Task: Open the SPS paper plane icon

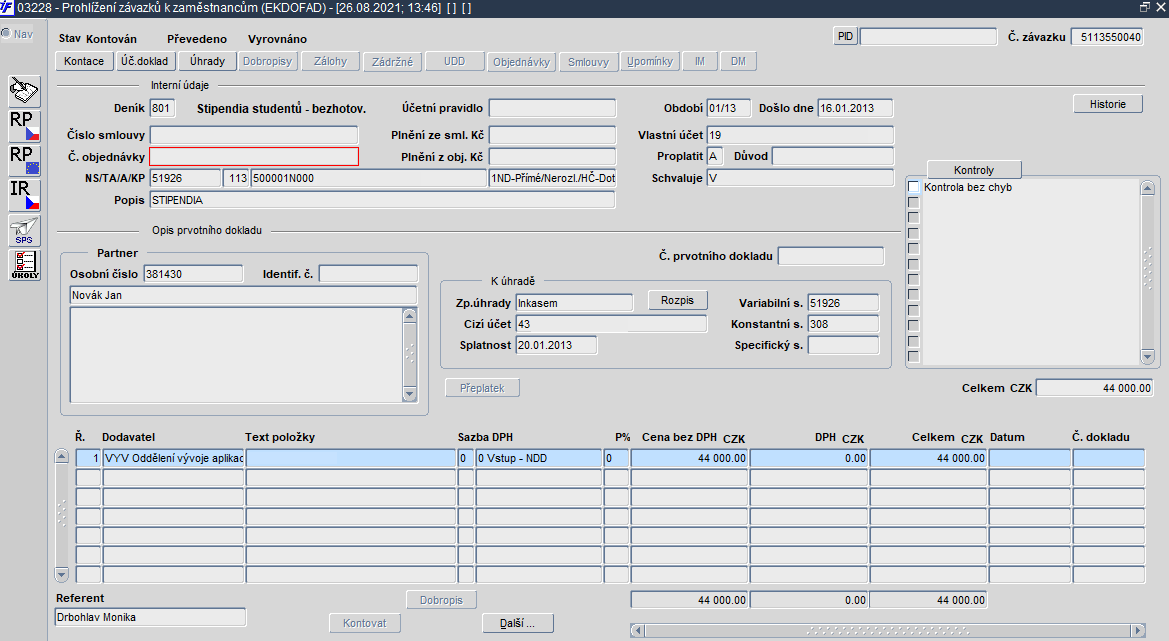Action: (x=25, y=230)
